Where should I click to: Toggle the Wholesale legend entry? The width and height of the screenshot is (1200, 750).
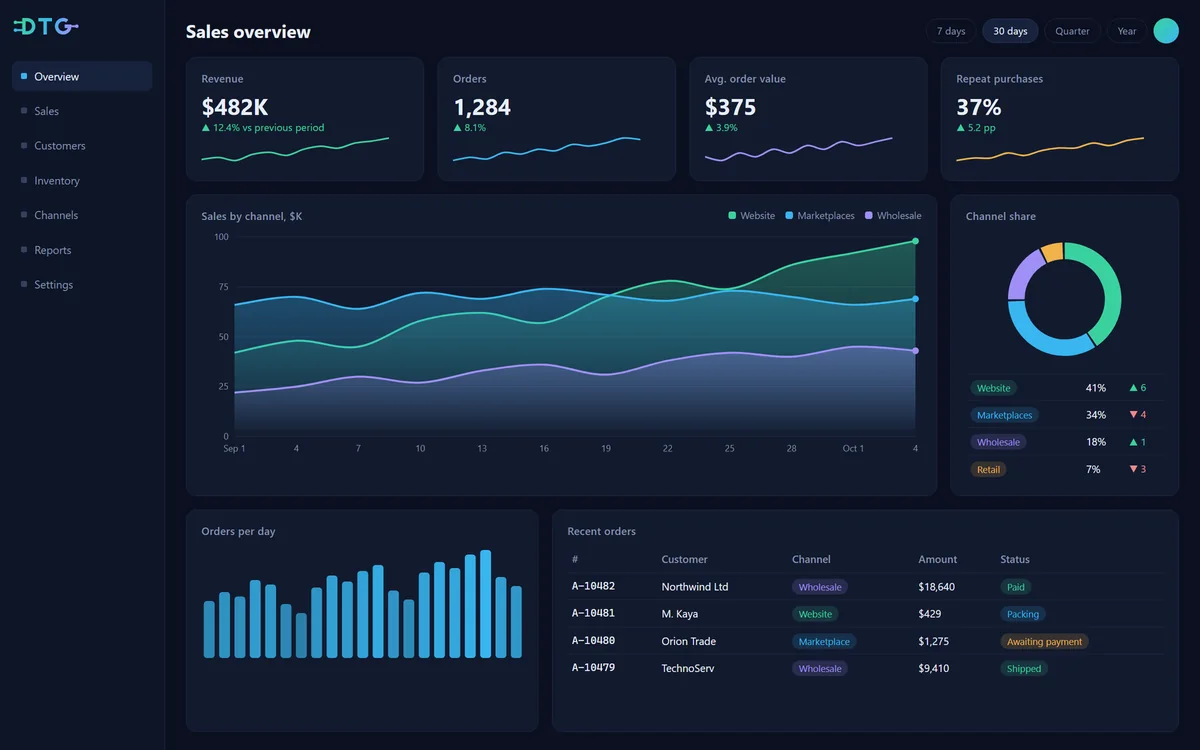pyautogui.click(x=893, y=216)
